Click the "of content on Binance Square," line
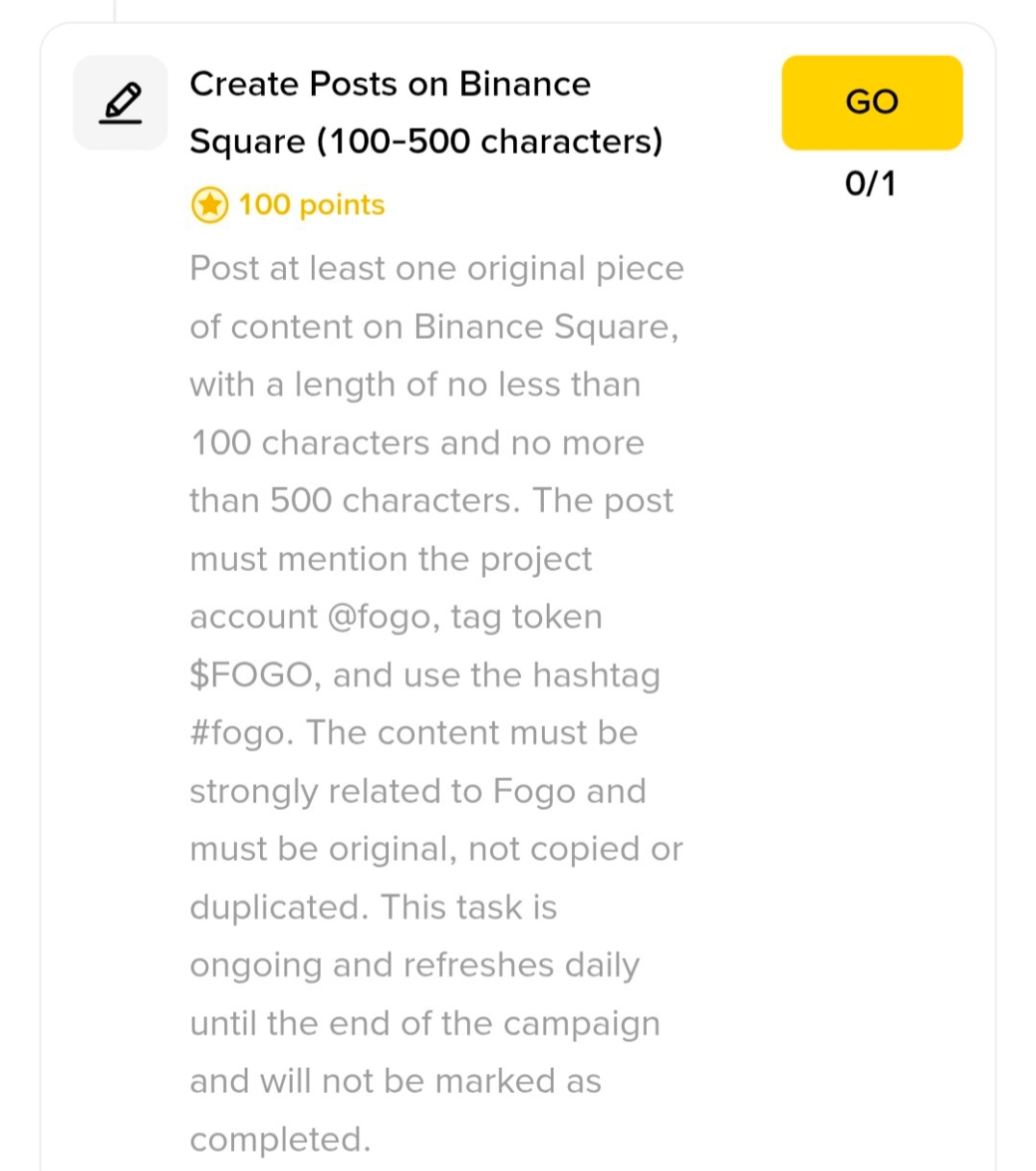Viewport: 1036px width, 1171px height. pos(434,327)
